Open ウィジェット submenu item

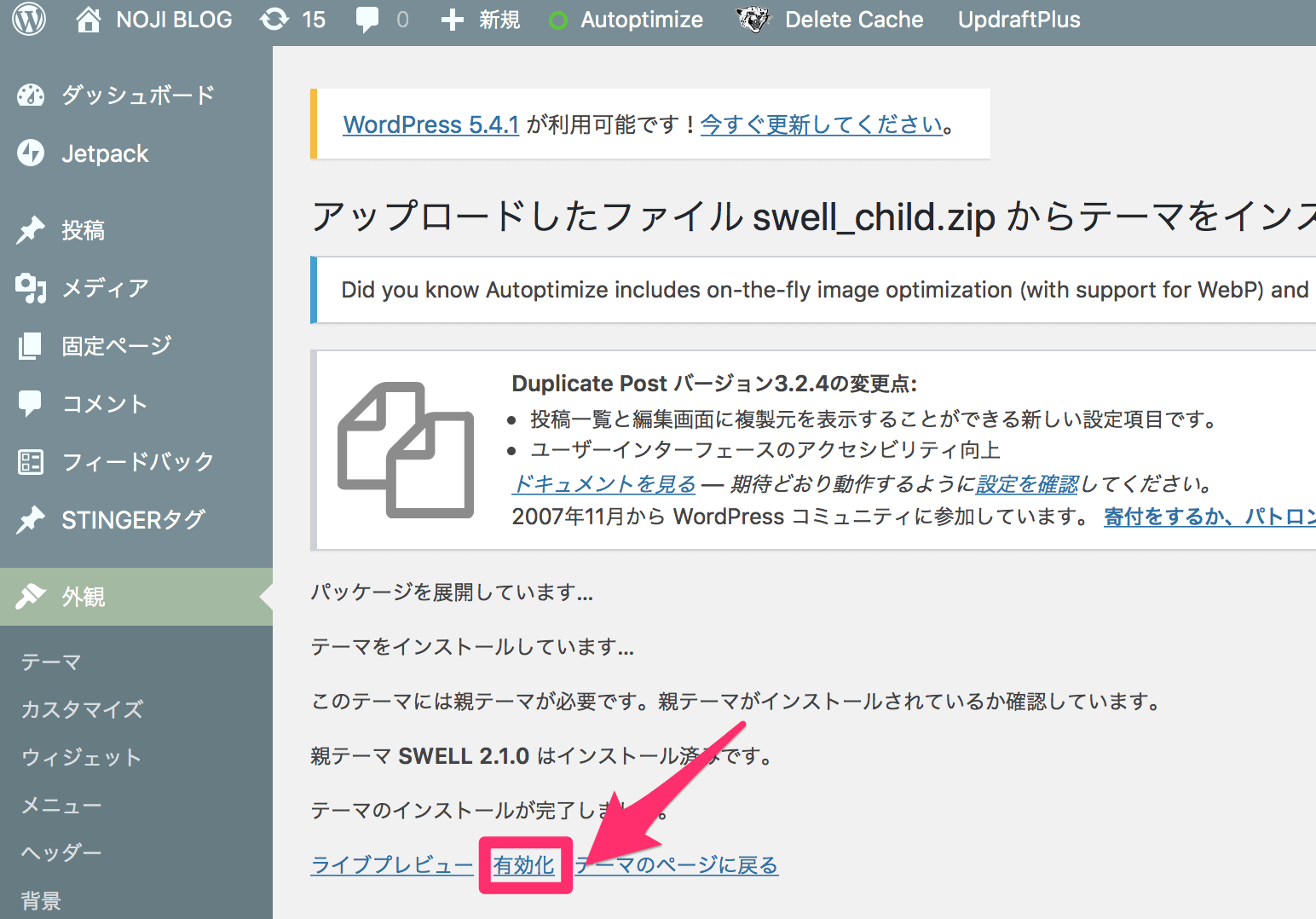81,757
